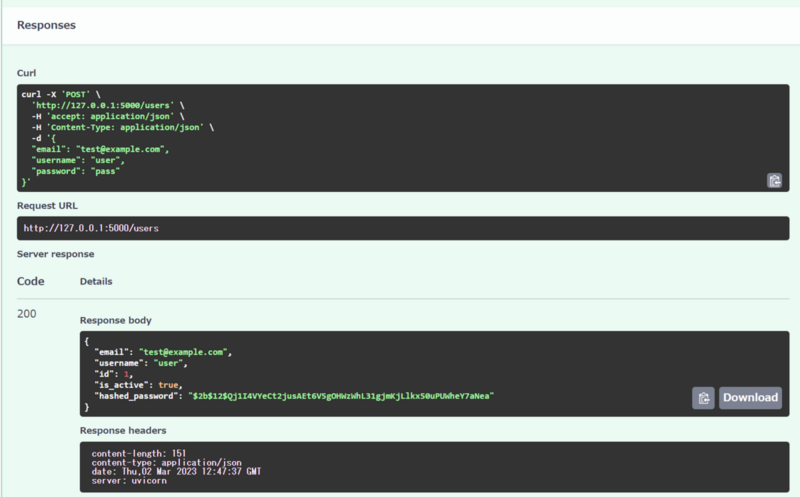Click the 'accept: application/json' header line
Image resolution: width=800 pixels, height=497 pixels.
click(108, 116)
